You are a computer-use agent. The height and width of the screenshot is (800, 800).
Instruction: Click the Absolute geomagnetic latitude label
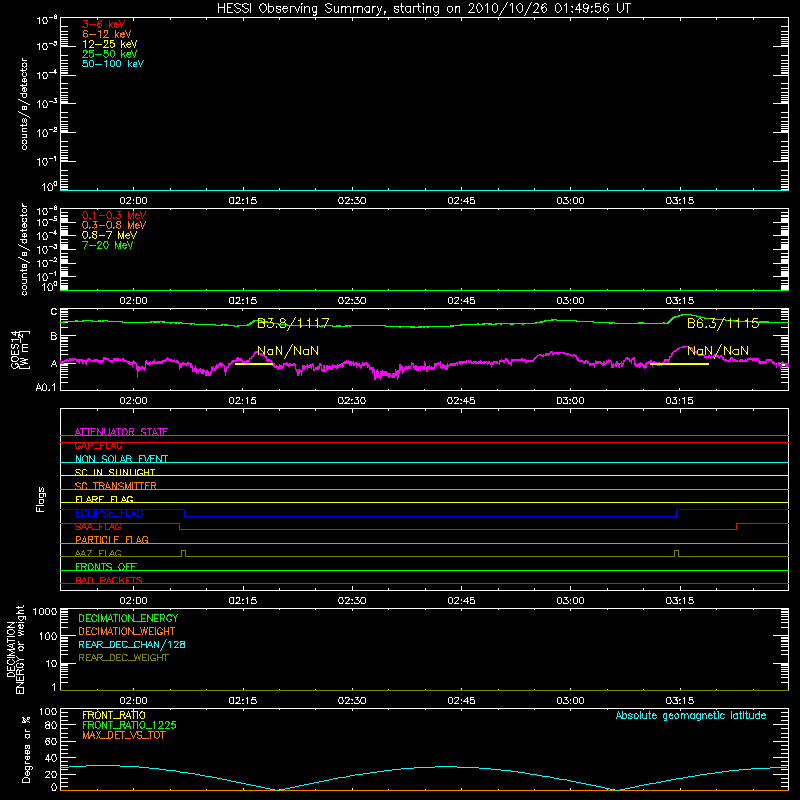(691, 716)
